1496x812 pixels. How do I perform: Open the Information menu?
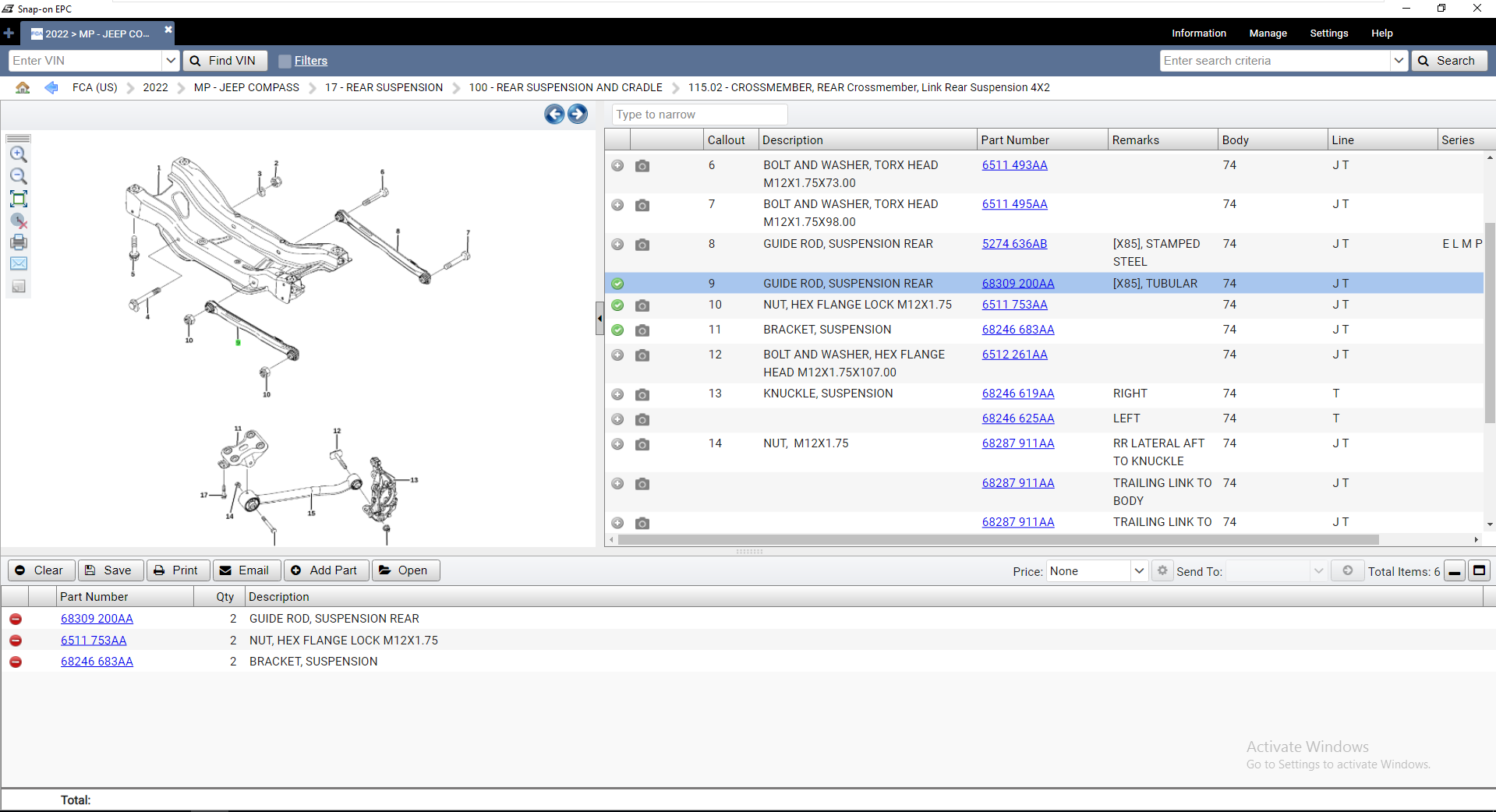pos(1199,34)
